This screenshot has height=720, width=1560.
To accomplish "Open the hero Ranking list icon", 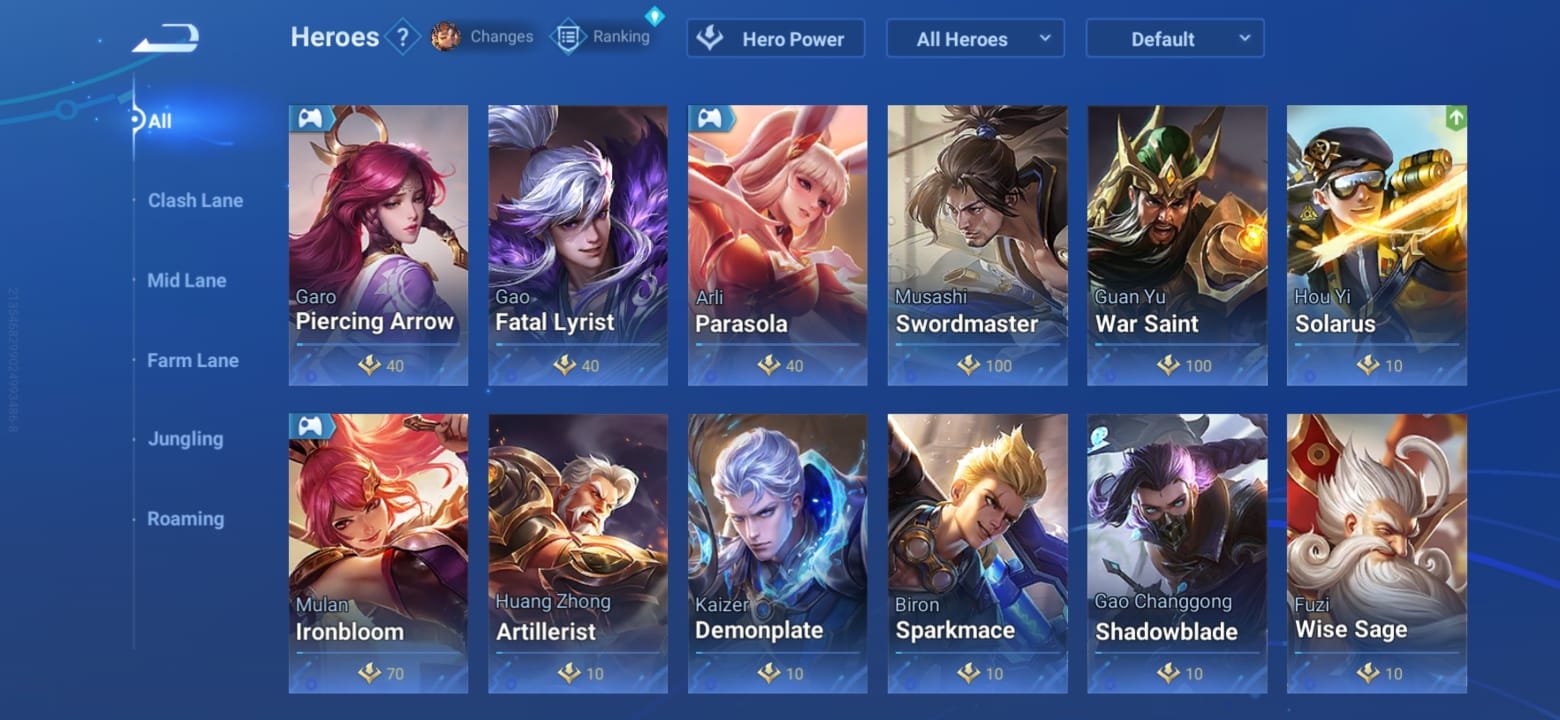I will tap(568, 37).
